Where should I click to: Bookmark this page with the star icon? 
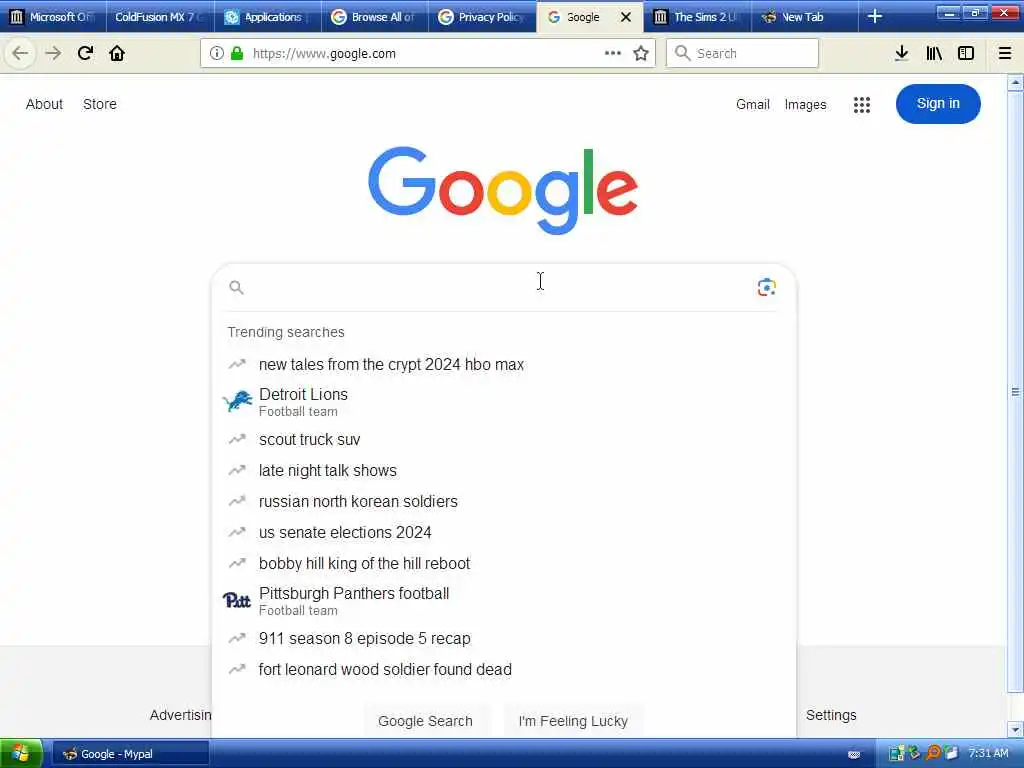coord(641,54)
